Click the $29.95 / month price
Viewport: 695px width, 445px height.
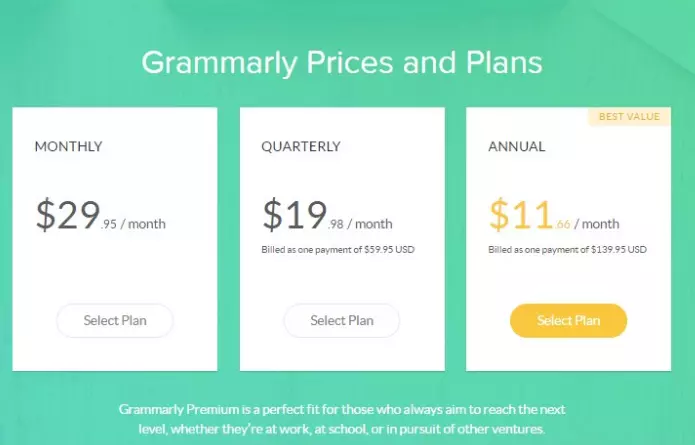101,215
